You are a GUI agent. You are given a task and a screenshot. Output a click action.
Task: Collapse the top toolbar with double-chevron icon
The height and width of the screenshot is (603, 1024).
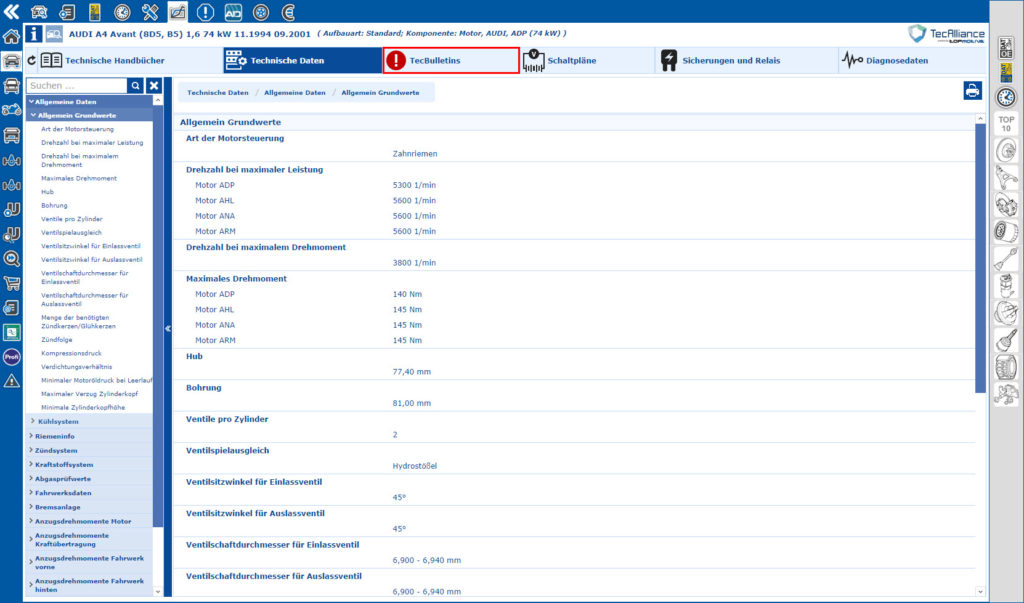[11, 11]
